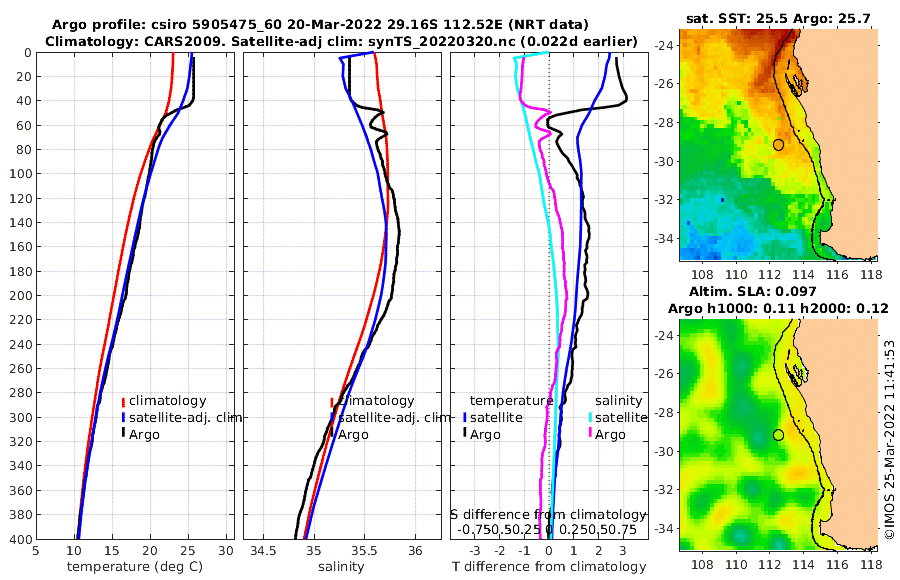The width and height of the screenshot is (900, 580).
Task: Click 'S difference from climatology' label
Action: coord(549,515)
